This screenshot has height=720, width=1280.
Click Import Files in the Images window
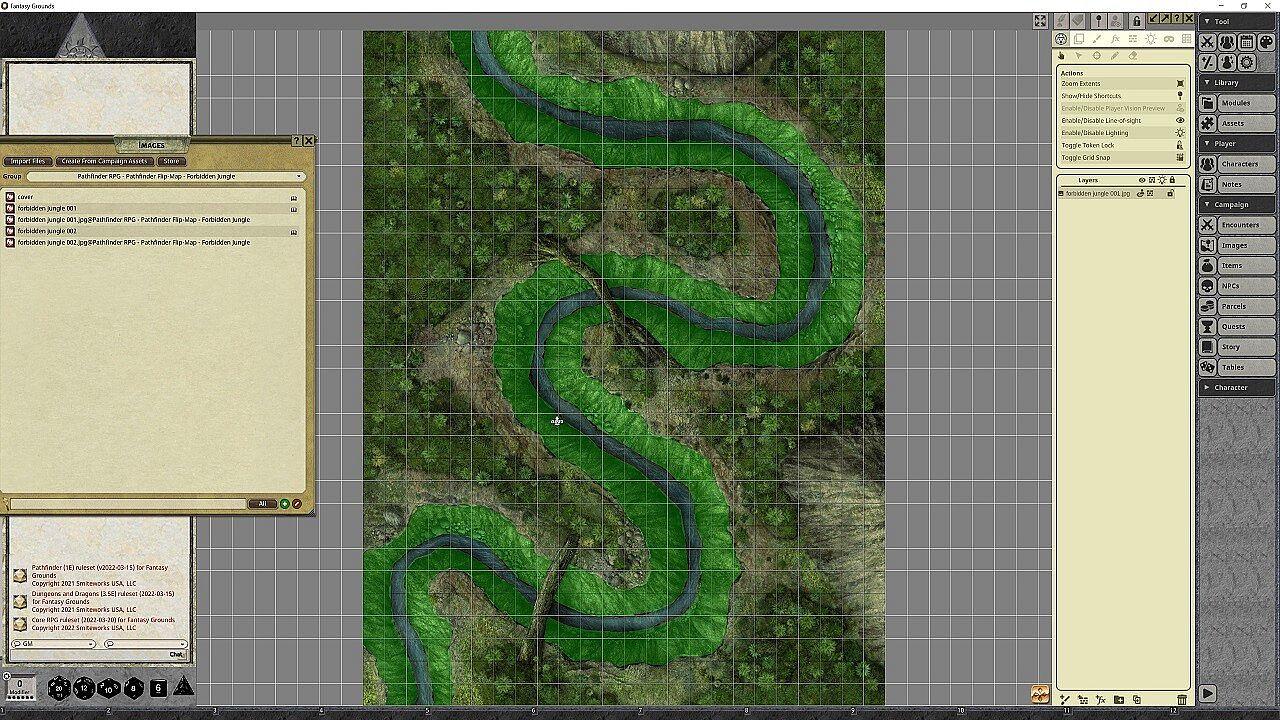tap(28, 161)
